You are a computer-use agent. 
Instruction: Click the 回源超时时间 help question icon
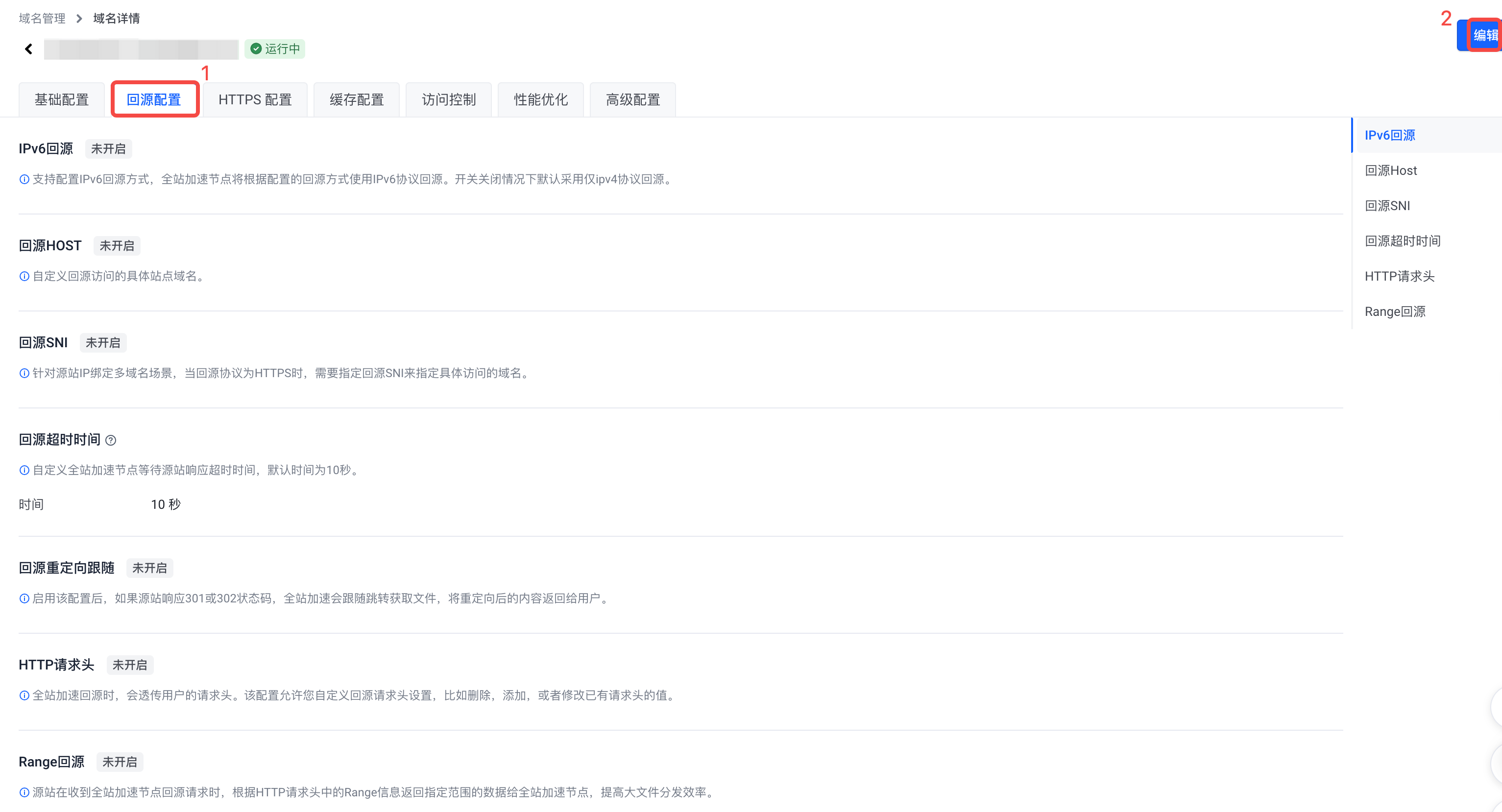(x=111, y=441)
